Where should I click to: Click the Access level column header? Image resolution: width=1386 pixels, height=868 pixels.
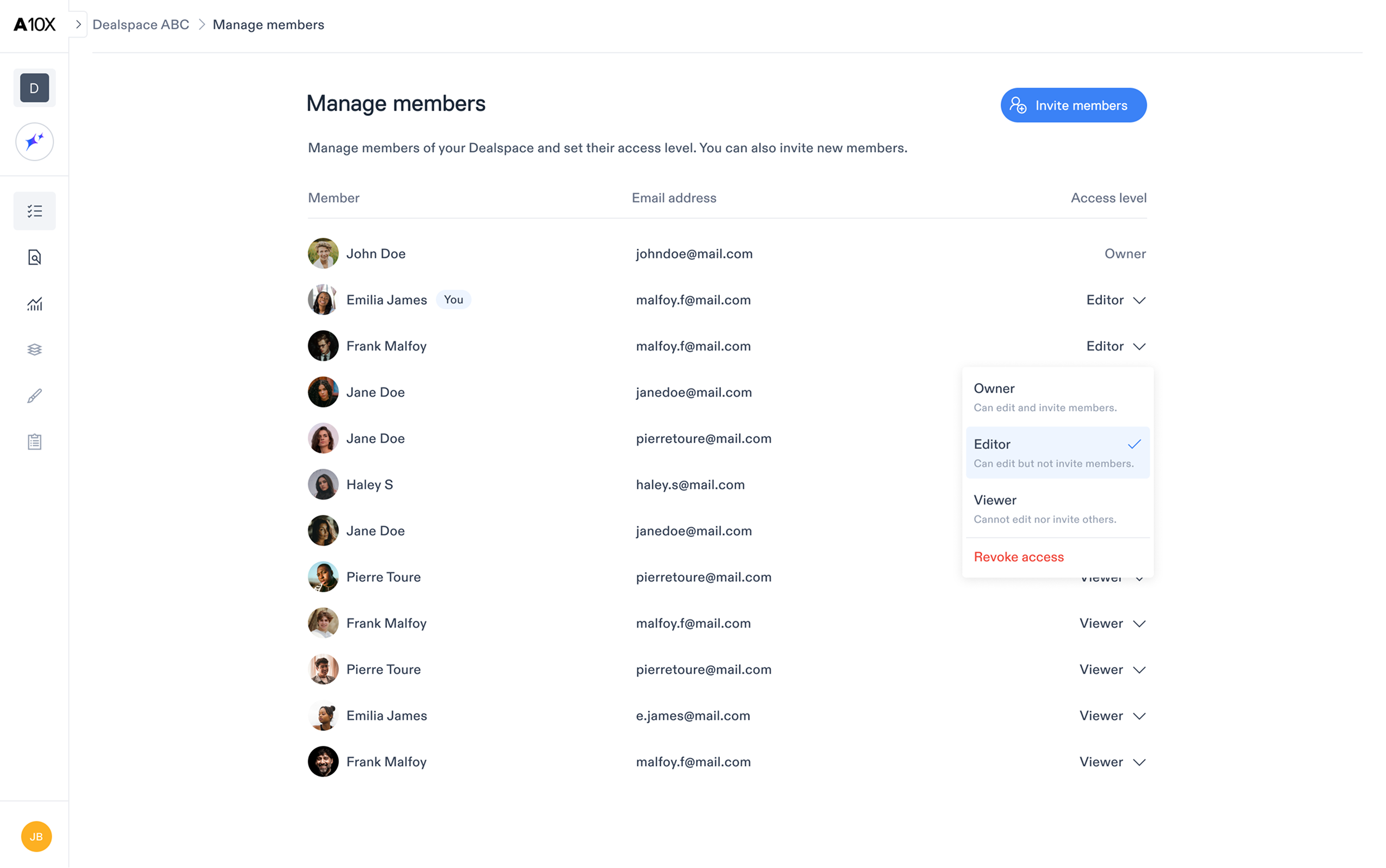tap(1108, 198)
